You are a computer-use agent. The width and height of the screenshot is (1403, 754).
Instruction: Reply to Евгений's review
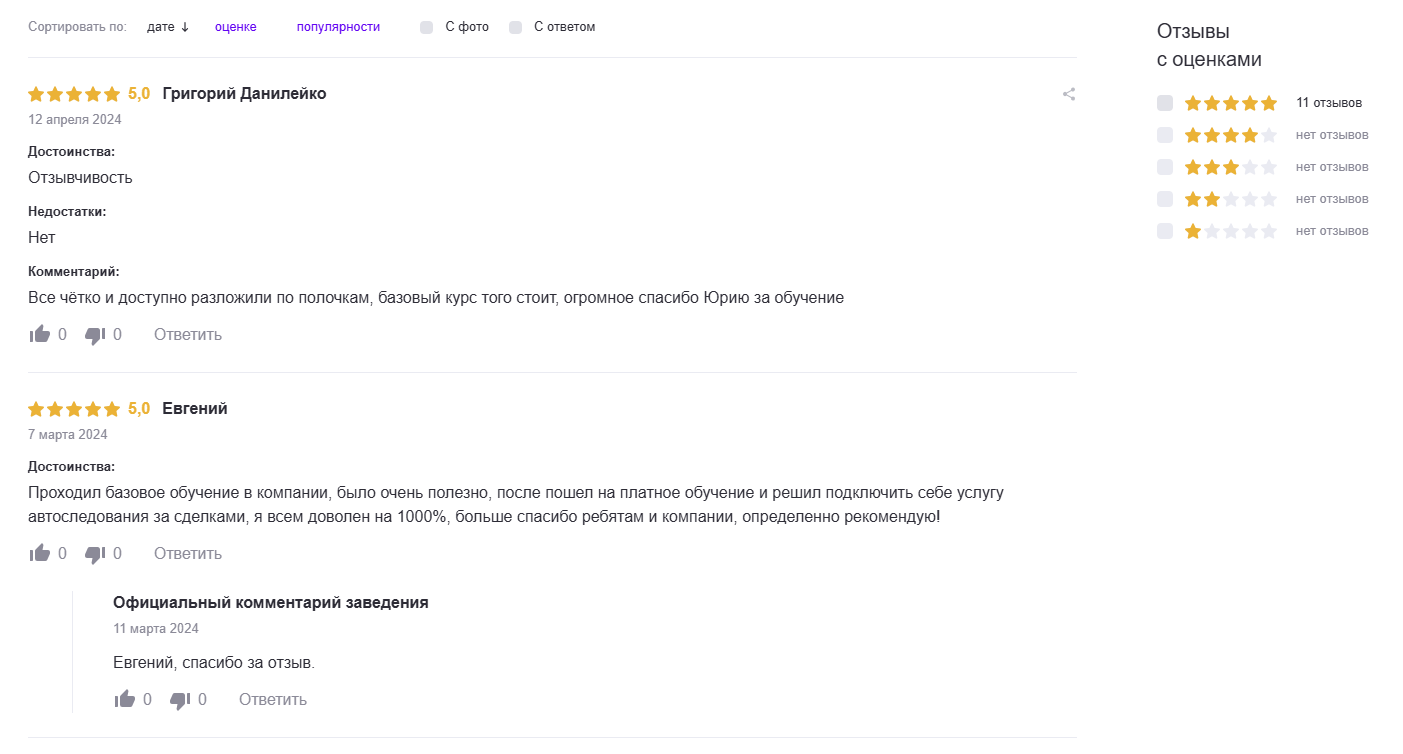click(188, 553)
